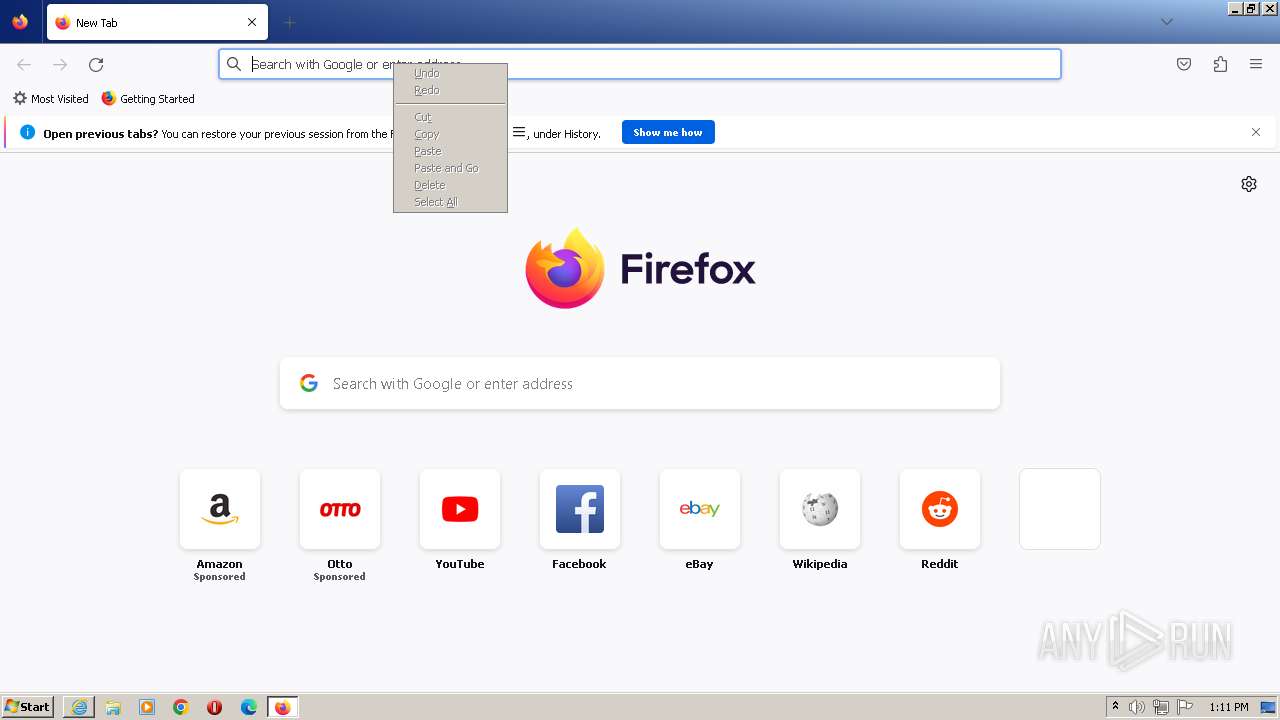
Task: Choose Delete in the context menu
Action: [x=450, y=185]
